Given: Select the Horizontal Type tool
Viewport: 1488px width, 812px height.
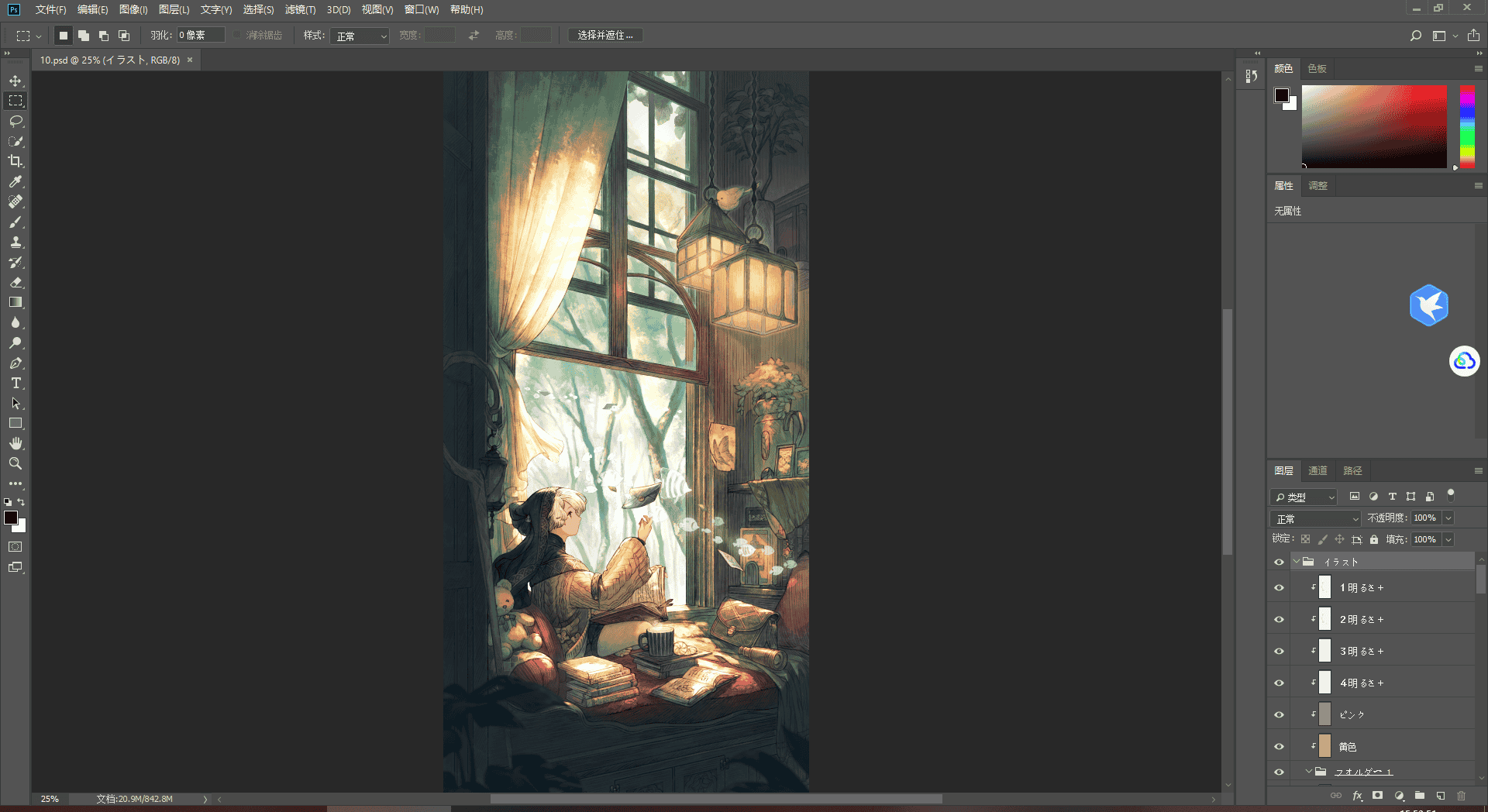Looking at the screenshot, I should [x=15, y=383].
